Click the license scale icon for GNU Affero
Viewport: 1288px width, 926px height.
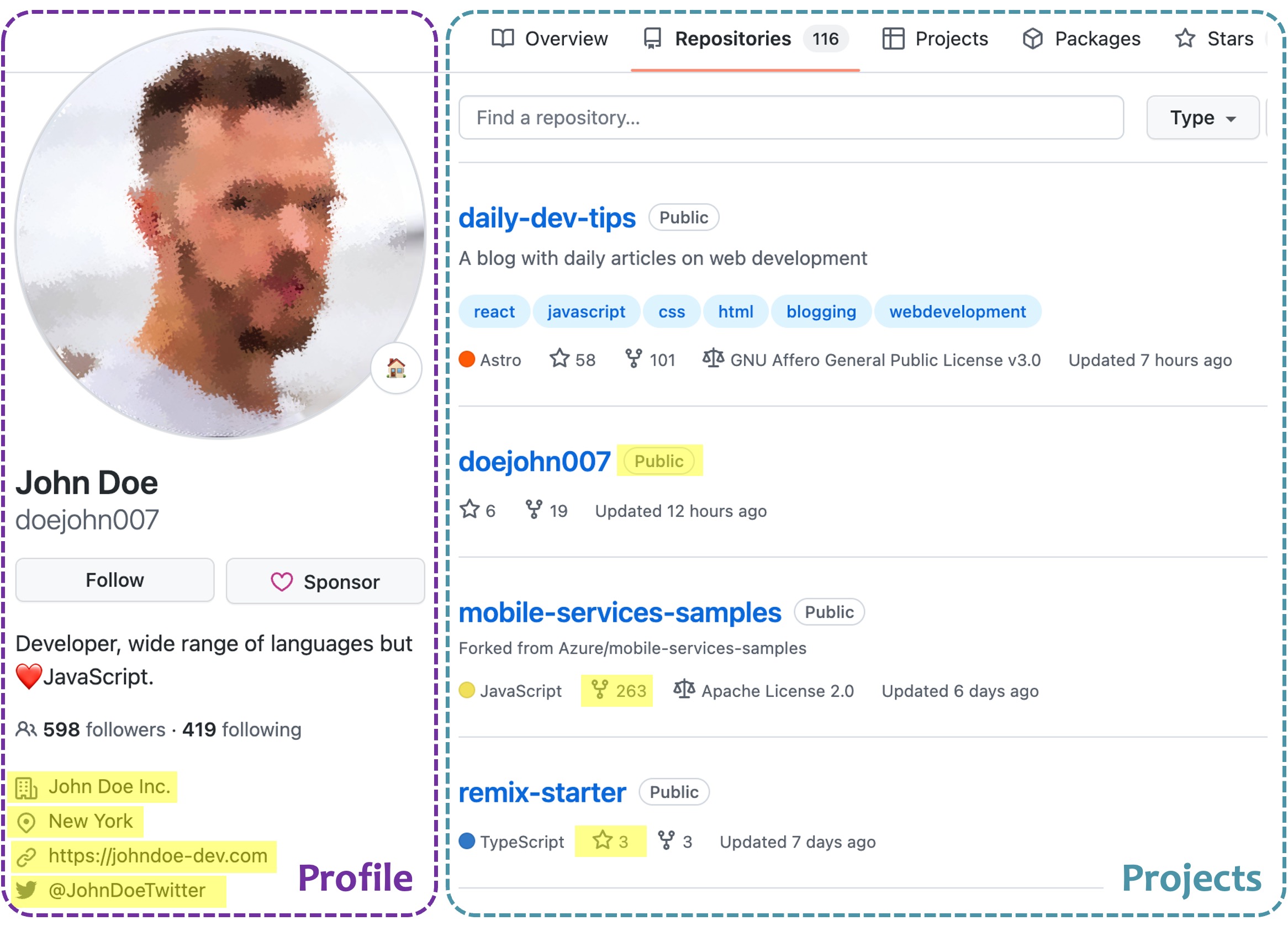[x=712, y=359]
